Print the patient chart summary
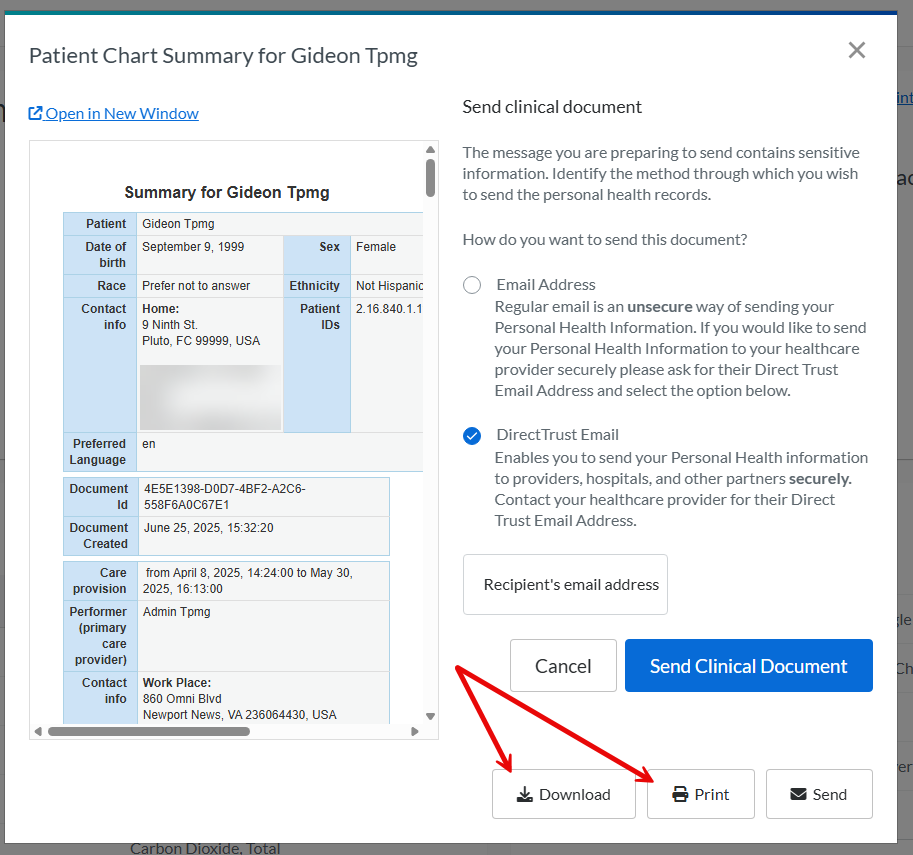913x855 pixels. 700,794
